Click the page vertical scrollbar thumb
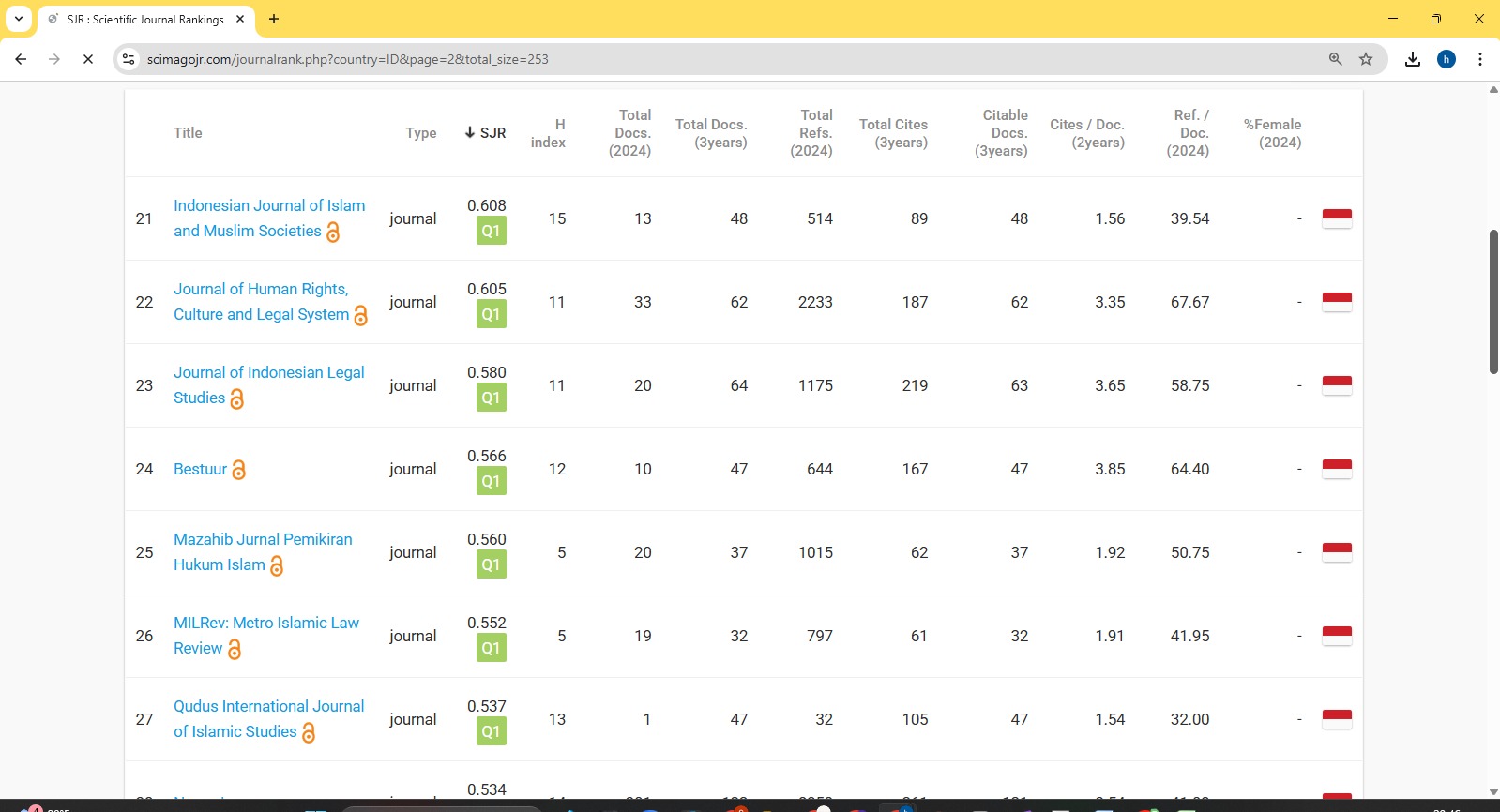Viewport: 1500px width, 812px height. coord(1493,302)
